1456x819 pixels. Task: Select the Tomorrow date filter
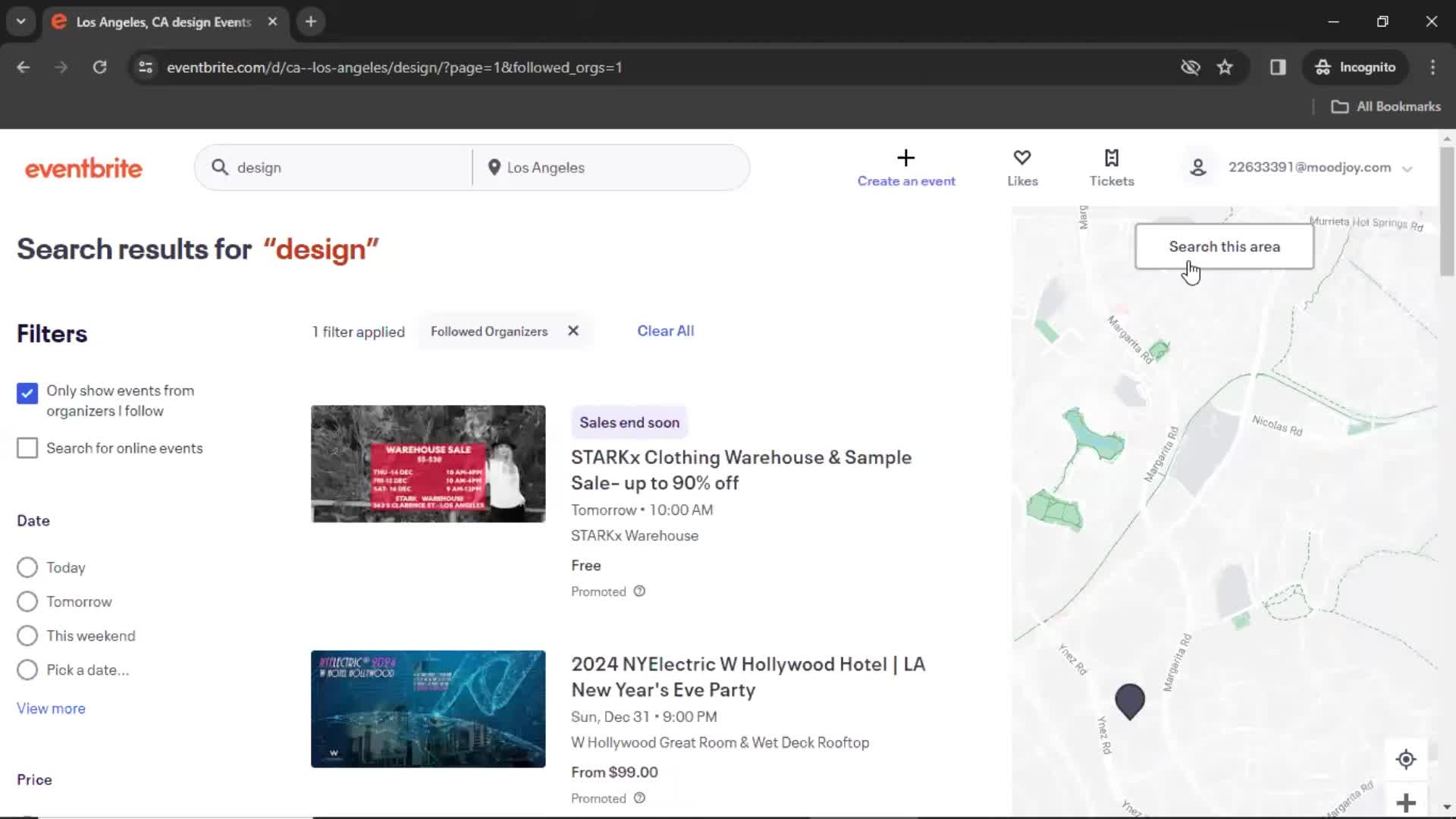point(27,601)
